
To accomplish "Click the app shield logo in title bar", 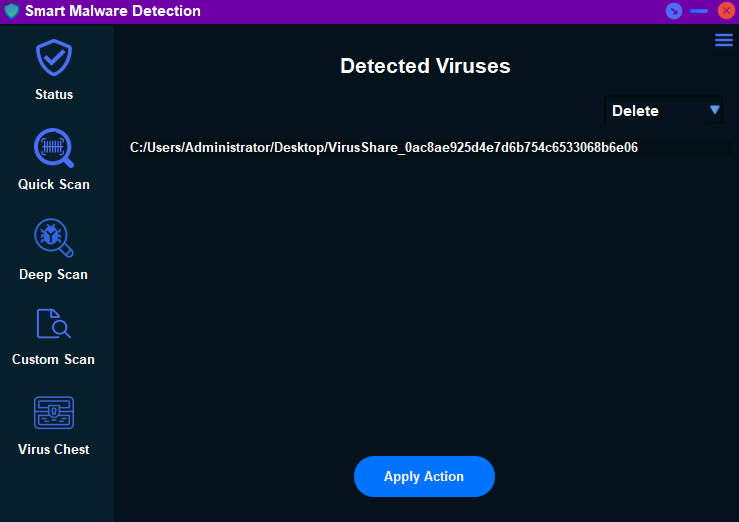I will [x=12, y=11].
